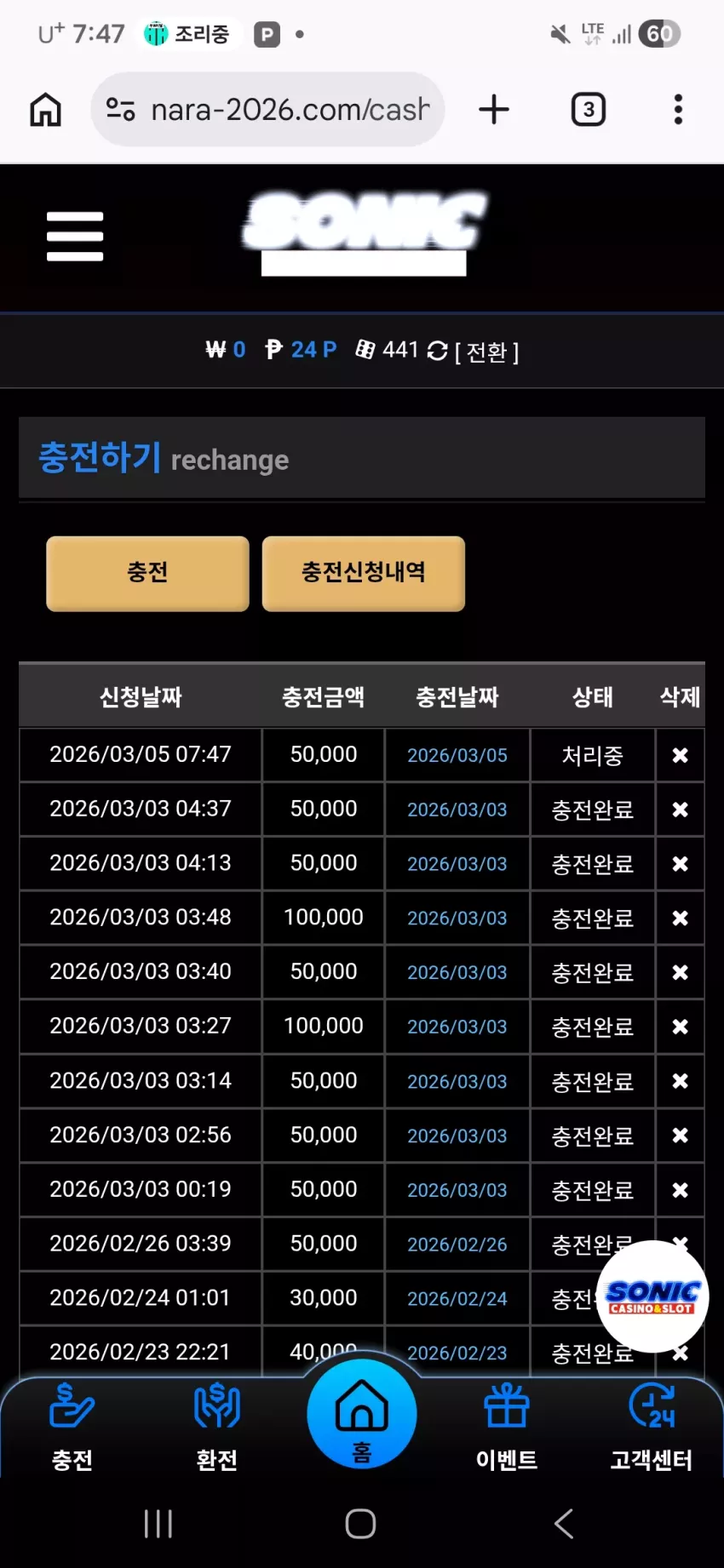The width and height of the screenshot is (724, 1568).
Task: Tap the blue 홈 home button
Action: [362, 1414]
